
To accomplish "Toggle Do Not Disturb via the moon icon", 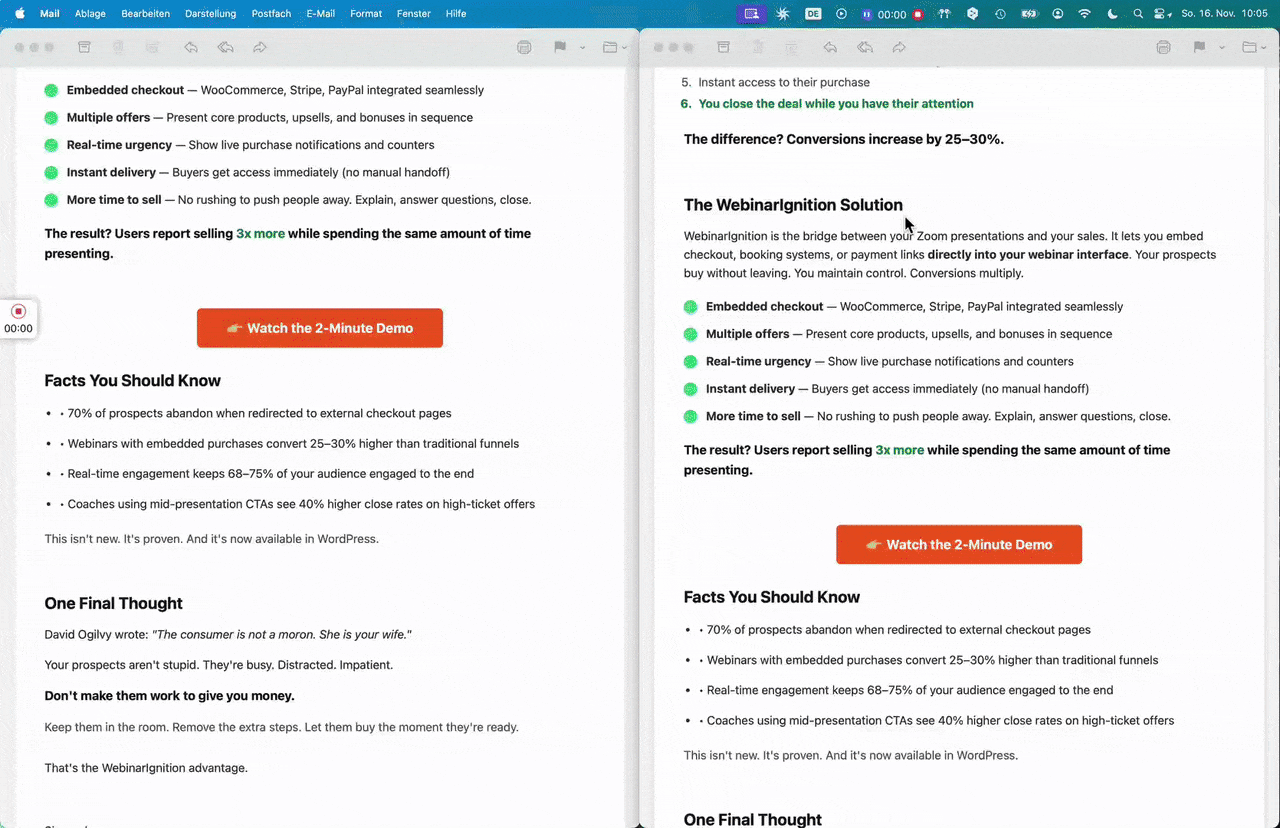I will click(1111, 14).
